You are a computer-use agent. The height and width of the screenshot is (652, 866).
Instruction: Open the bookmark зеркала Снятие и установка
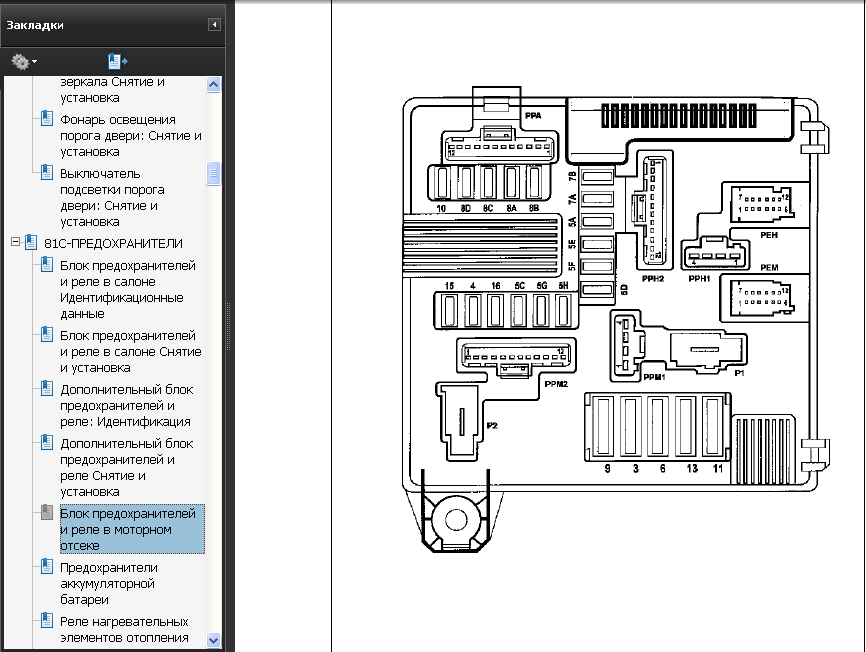pos(112,90)
